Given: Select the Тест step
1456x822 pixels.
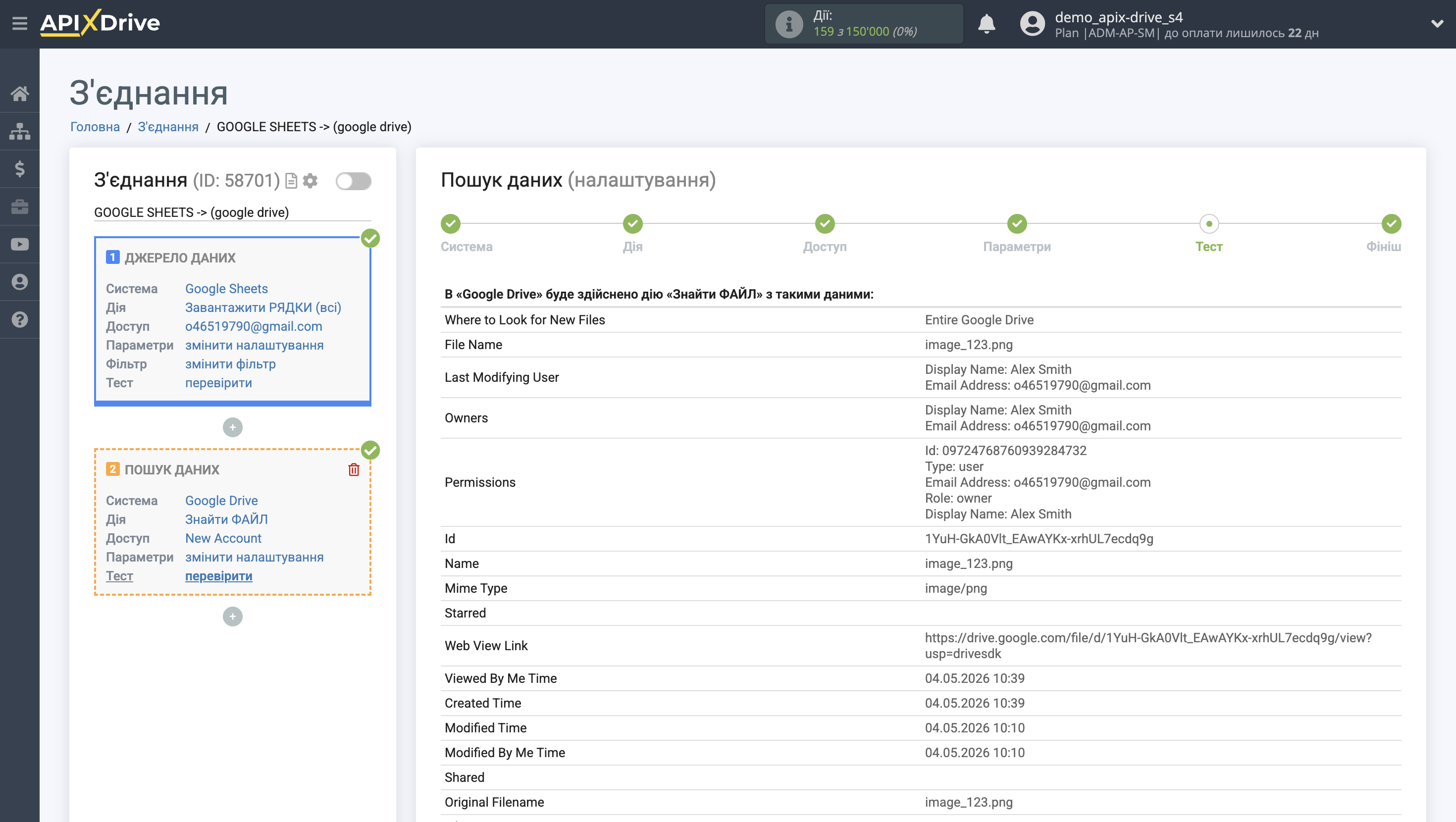Looking at the screenshot, I should pos(1209,224).
